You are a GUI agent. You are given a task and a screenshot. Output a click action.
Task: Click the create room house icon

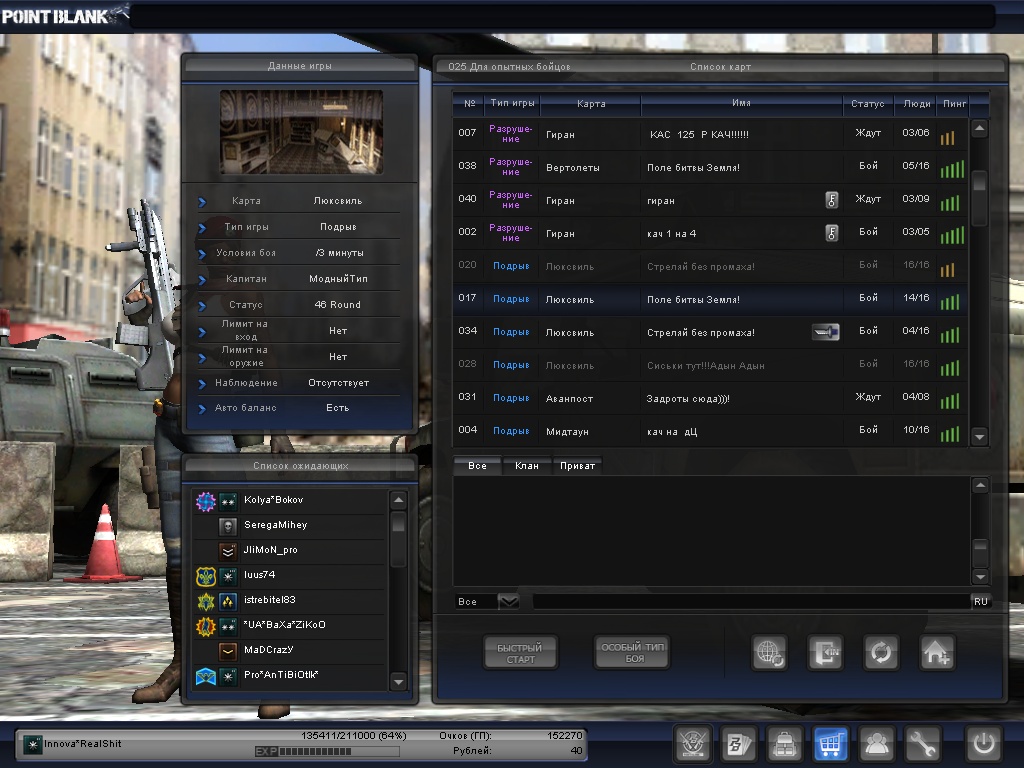(937, 653)
